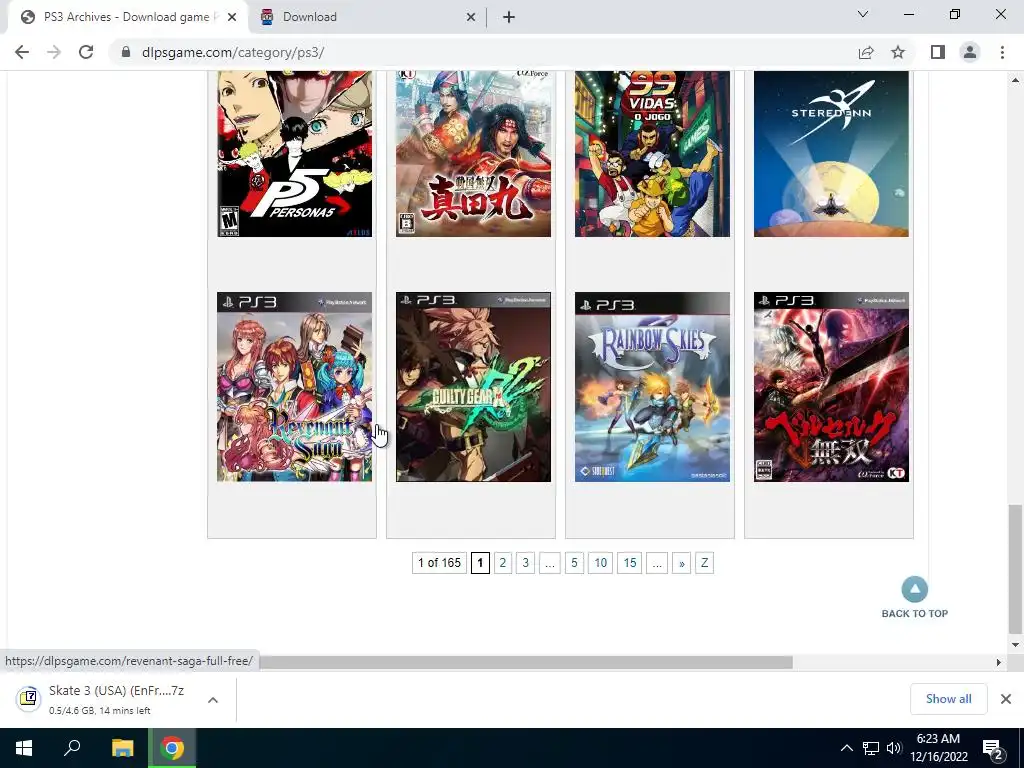Open Windows Start menu
This screenshot has height=768, width=1024.
click(x=24, y=748)
